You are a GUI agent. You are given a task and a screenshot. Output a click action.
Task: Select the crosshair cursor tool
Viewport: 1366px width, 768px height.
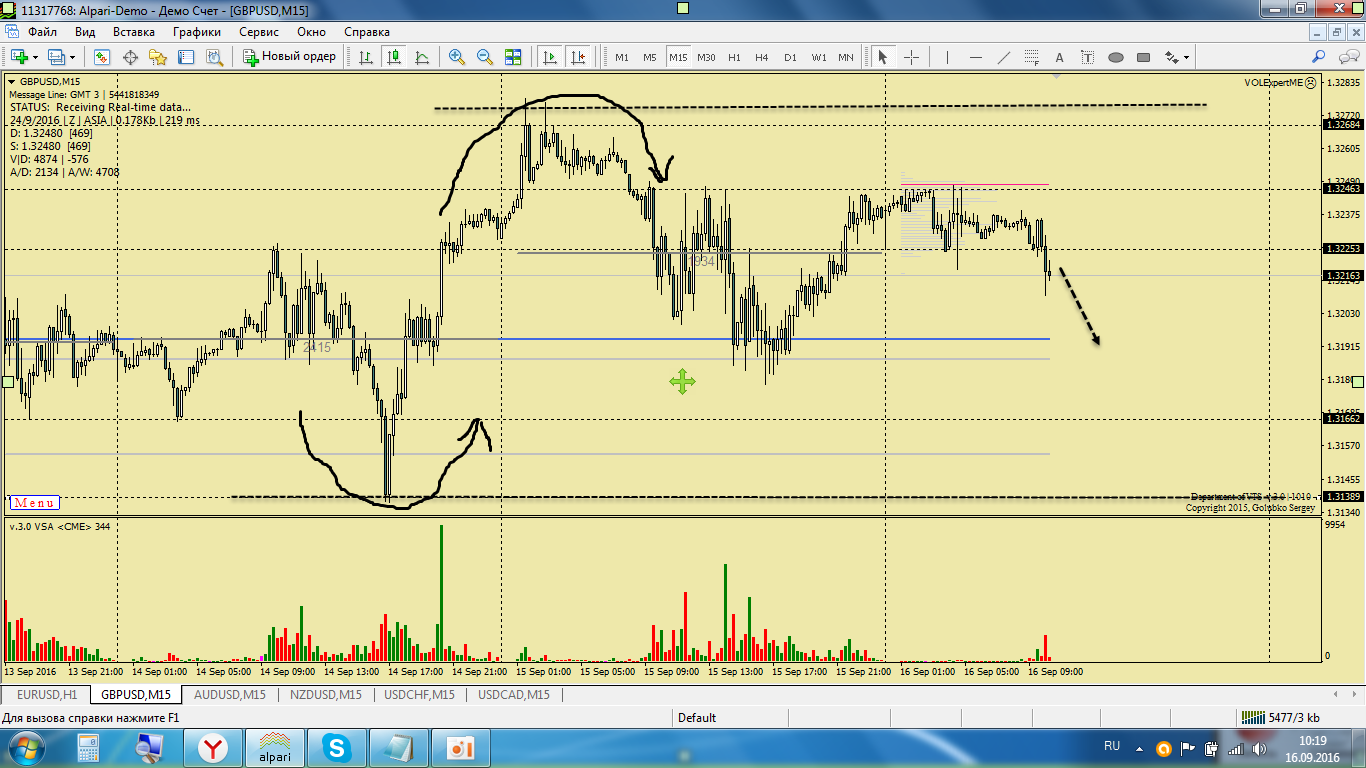[911, 57]
